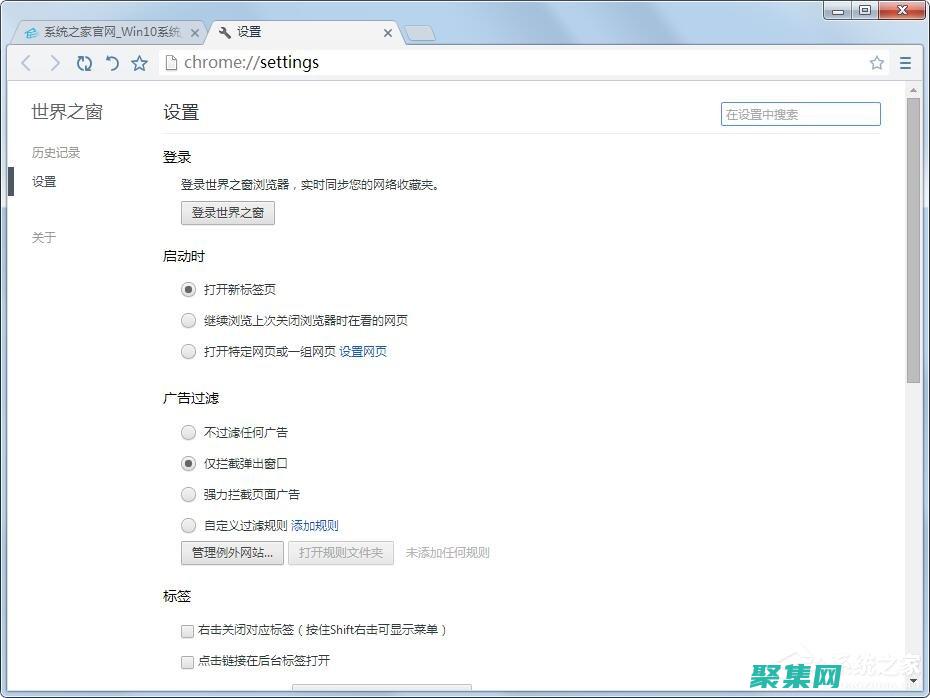Click the 登录世界之窗 button
This screenshot has width=930, height=698.
tap(227, 212)
